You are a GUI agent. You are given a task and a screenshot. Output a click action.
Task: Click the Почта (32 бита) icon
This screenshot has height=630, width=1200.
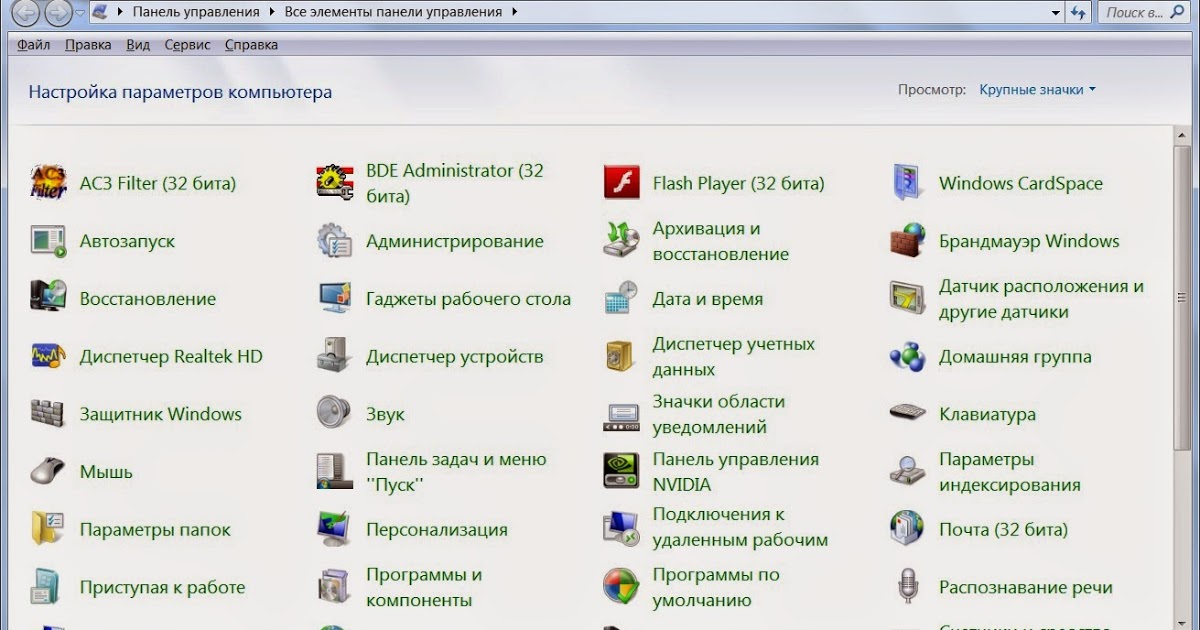[x=908, y=529]
